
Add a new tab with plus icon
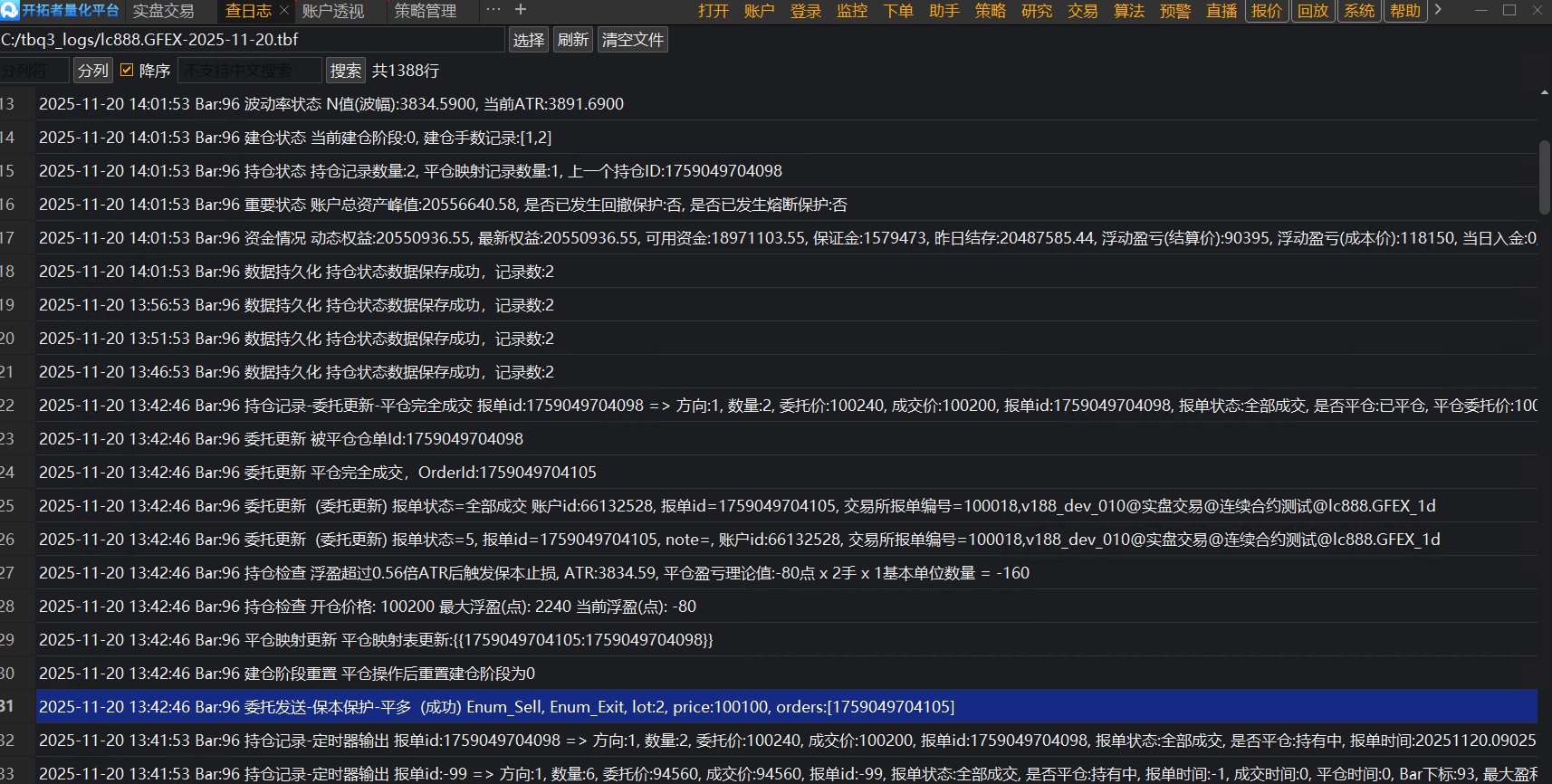[521, 10]
